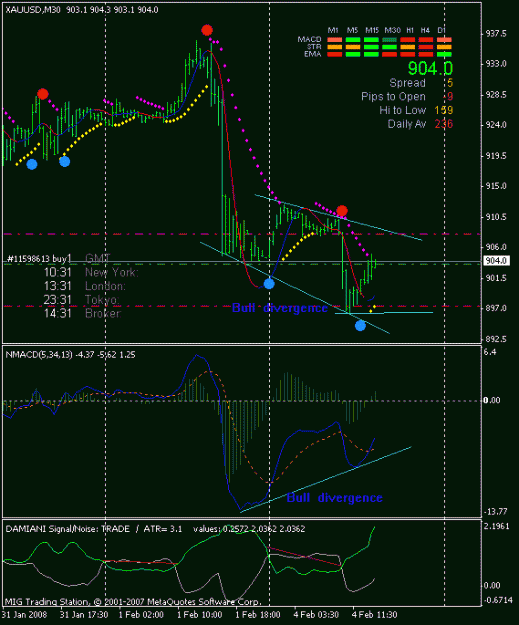Click the GMT clock label

click(x=98, y=259)
